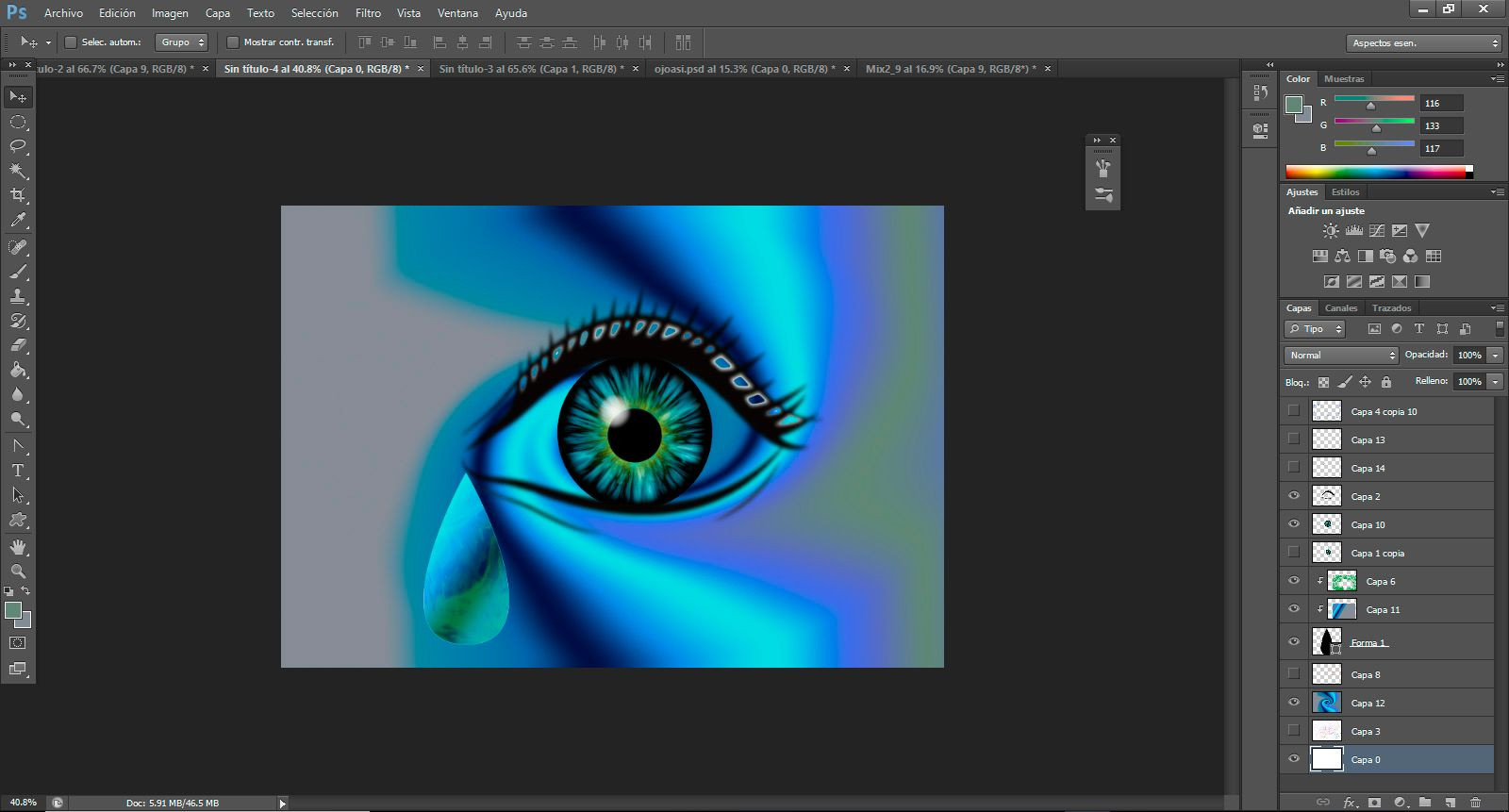Expand the Aspectos esen. workspace dropdown

tap(1423, 43)
